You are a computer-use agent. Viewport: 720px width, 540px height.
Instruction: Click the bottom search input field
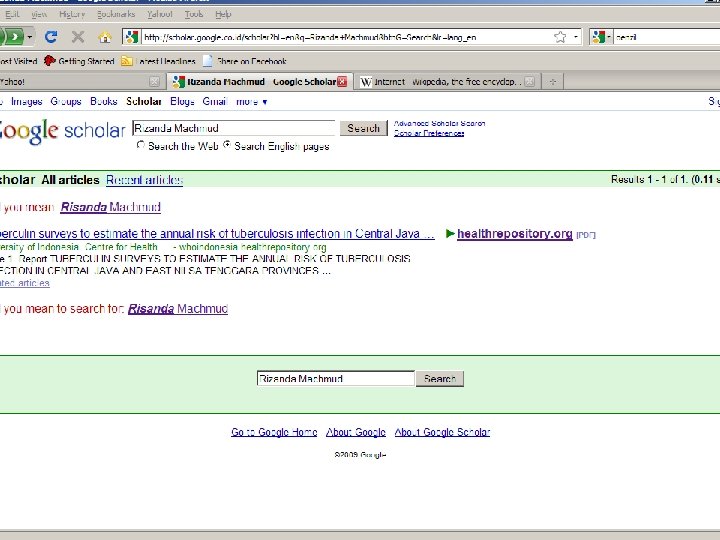[x=336, y=378]
